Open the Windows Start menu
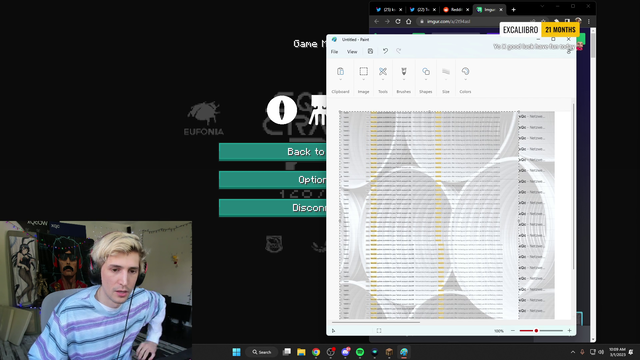 coord(236,352)
